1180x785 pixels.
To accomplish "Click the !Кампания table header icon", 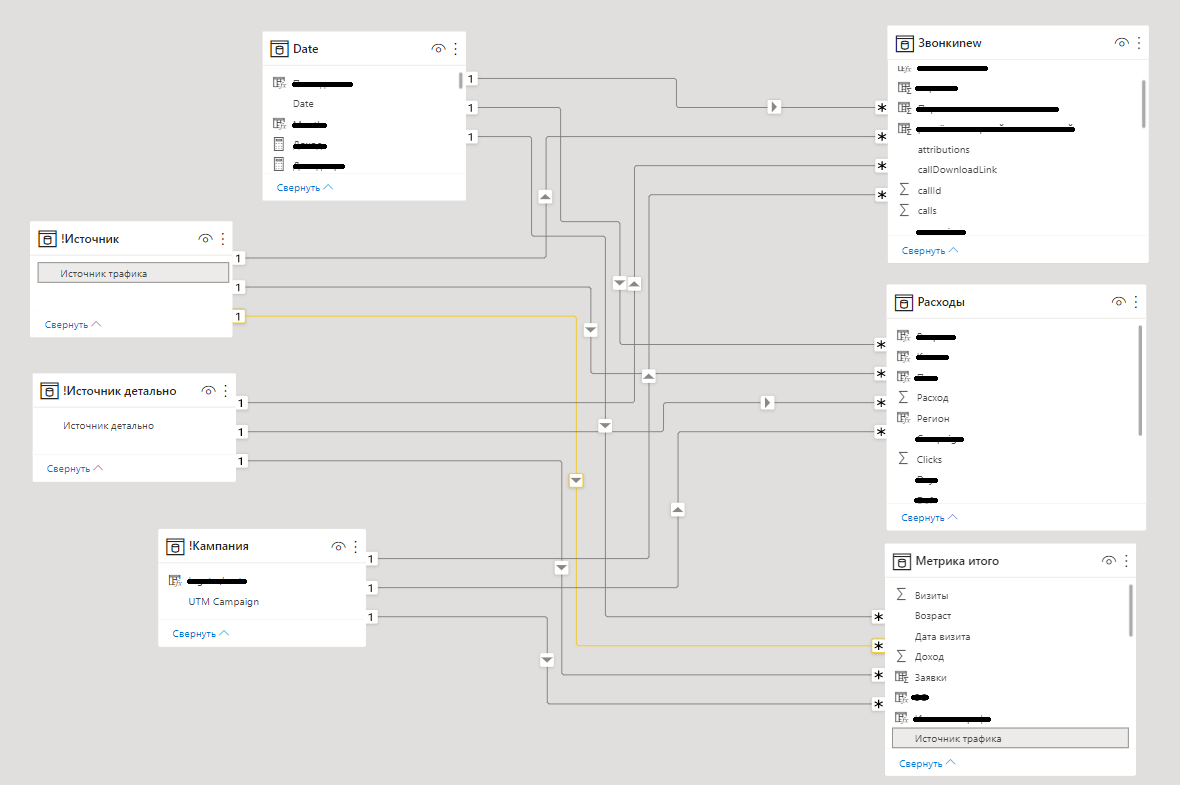I will click(175, 546).
